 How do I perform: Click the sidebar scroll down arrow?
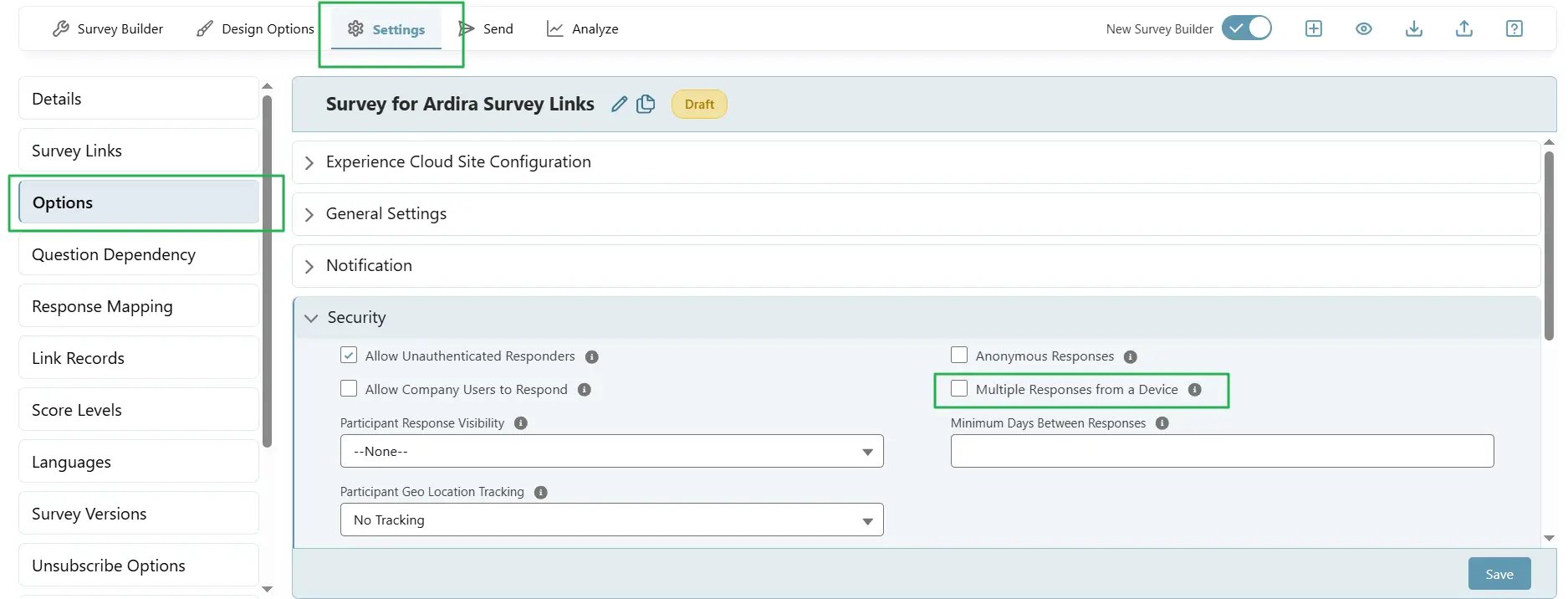[268, 589]
